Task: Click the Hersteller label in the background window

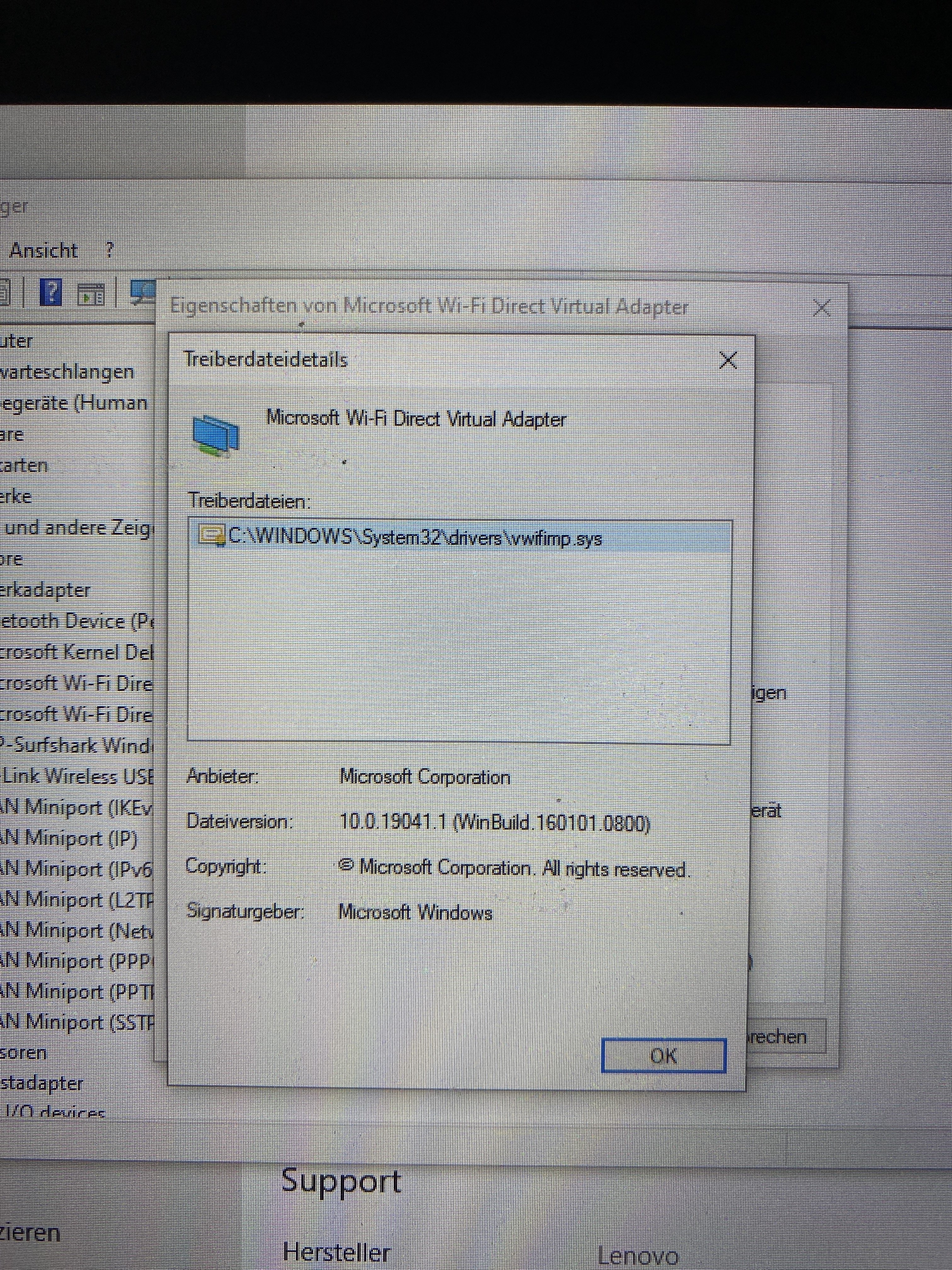Action: coord(337,1252)
